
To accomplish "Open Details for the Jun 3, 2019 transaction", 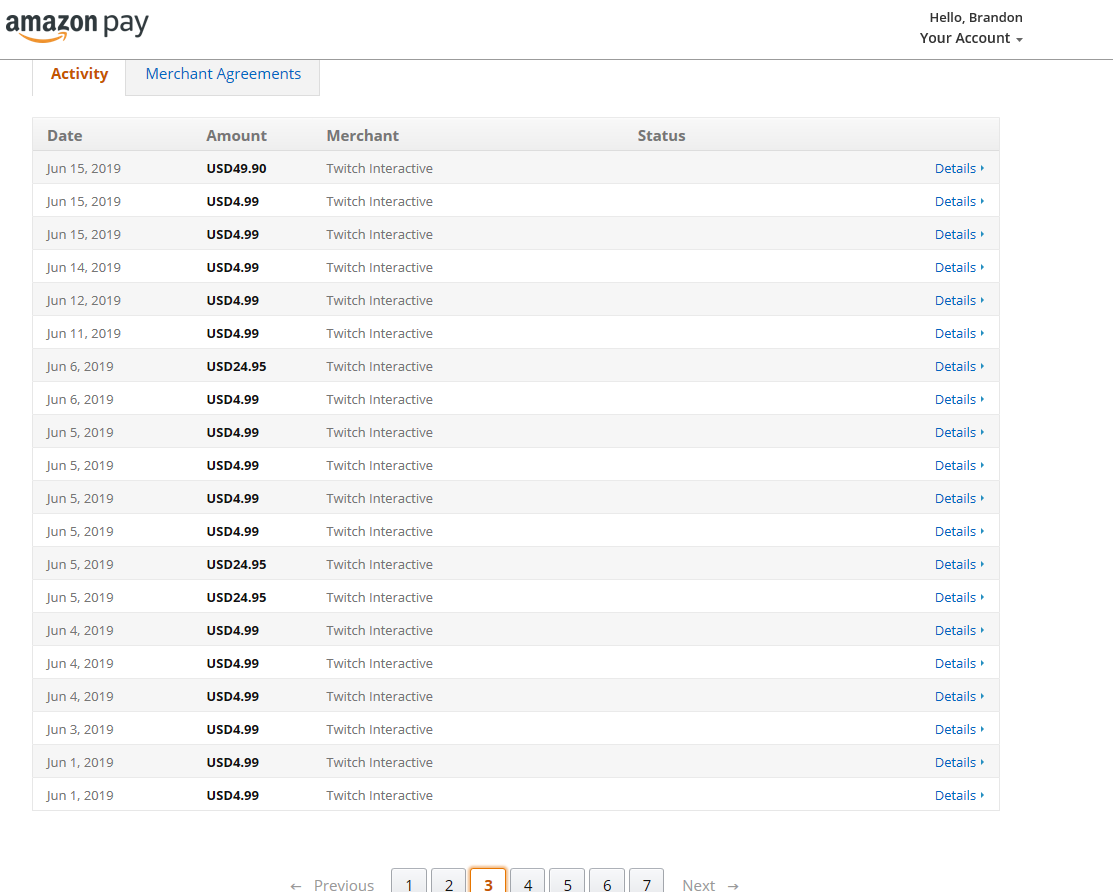I will point(959,729).
